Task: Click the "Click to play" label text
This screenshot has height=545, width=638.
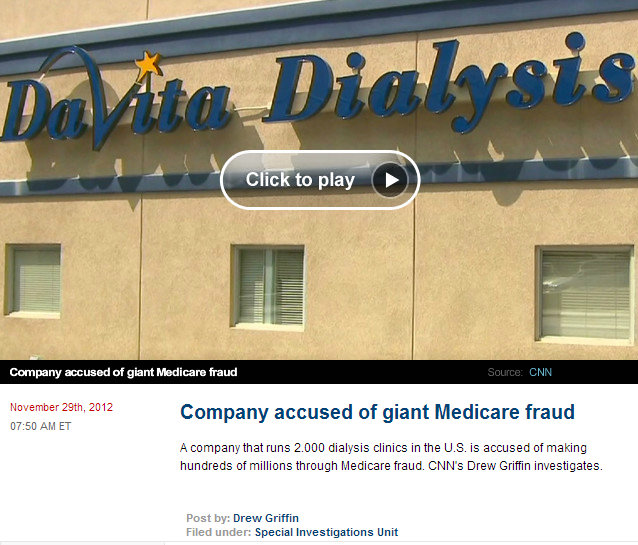Action: pos(300,180)
